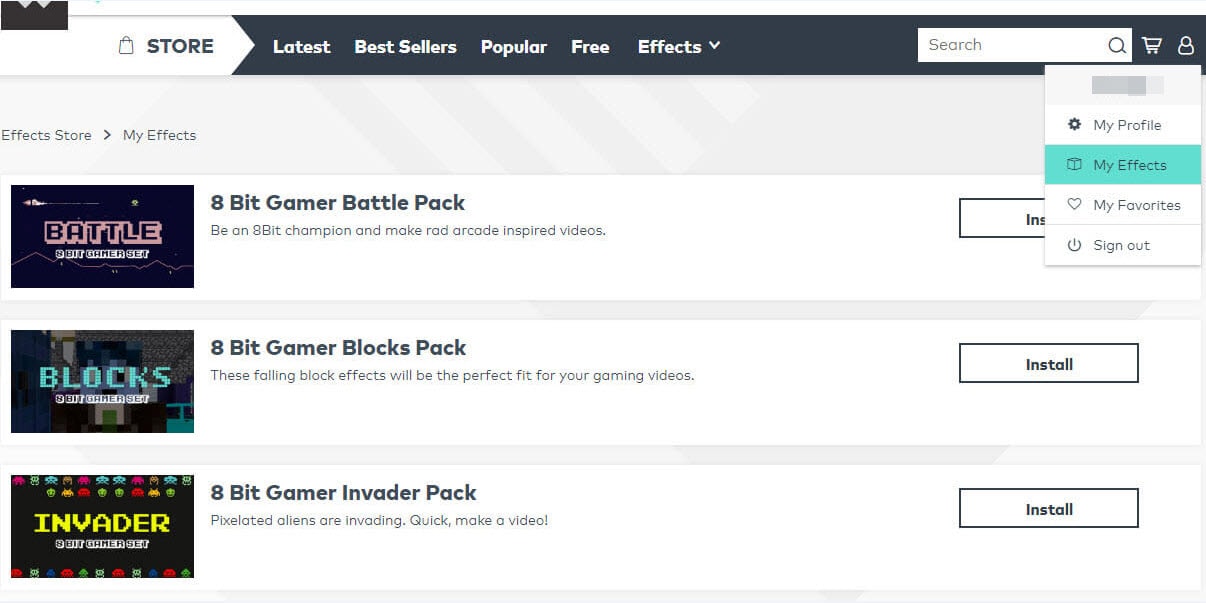Install the 8 Bit Gamer Blocks Pack
Screen dimensions: 1206x603
(x=1048, y=364)
